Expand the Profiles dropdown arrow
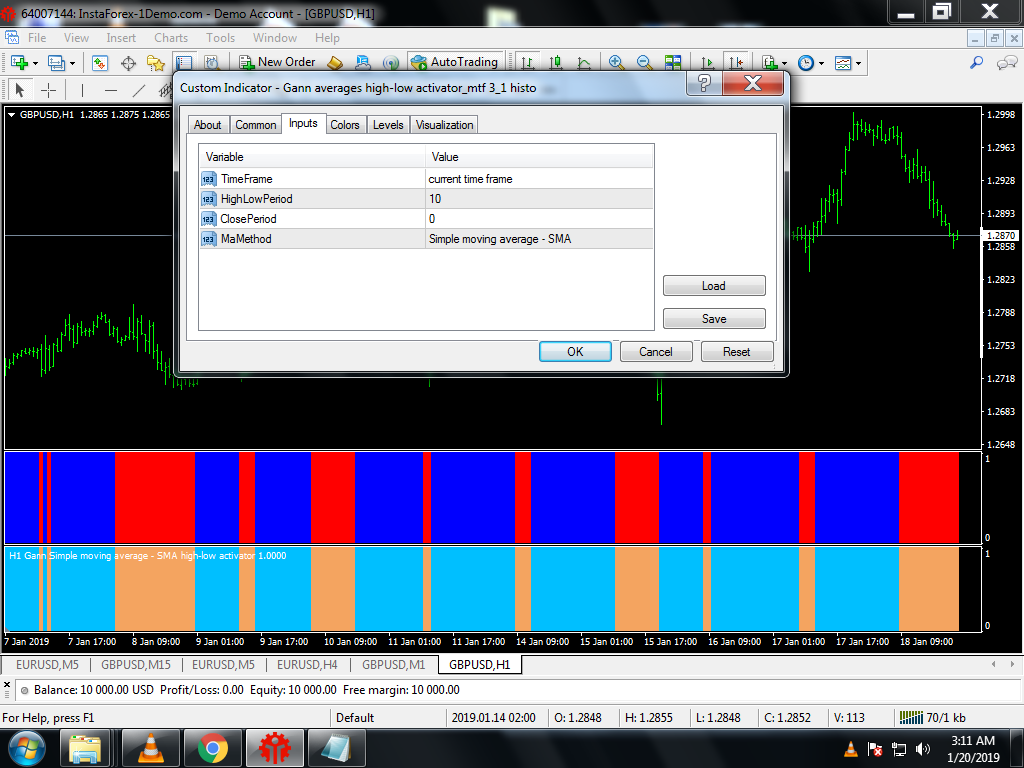This screenshot has height=768, width=1024. click(72, 63)
